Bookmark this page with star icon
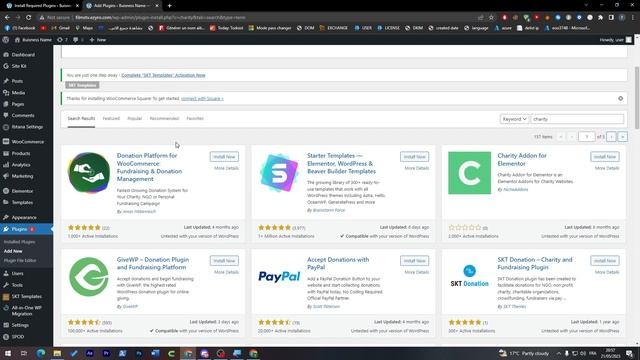The image size is (640, 360). tap(491, 18)
